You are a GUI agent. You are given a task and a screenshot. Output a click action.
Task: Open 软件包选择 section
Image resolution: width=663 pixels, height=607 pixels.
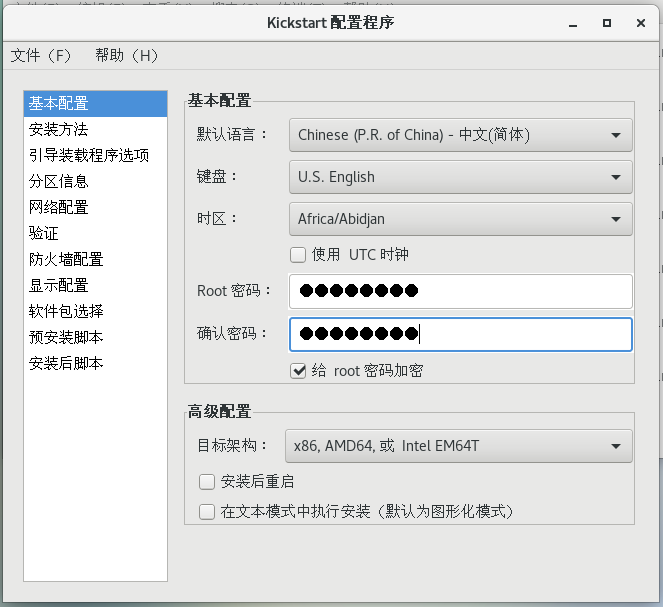(96, 312)
